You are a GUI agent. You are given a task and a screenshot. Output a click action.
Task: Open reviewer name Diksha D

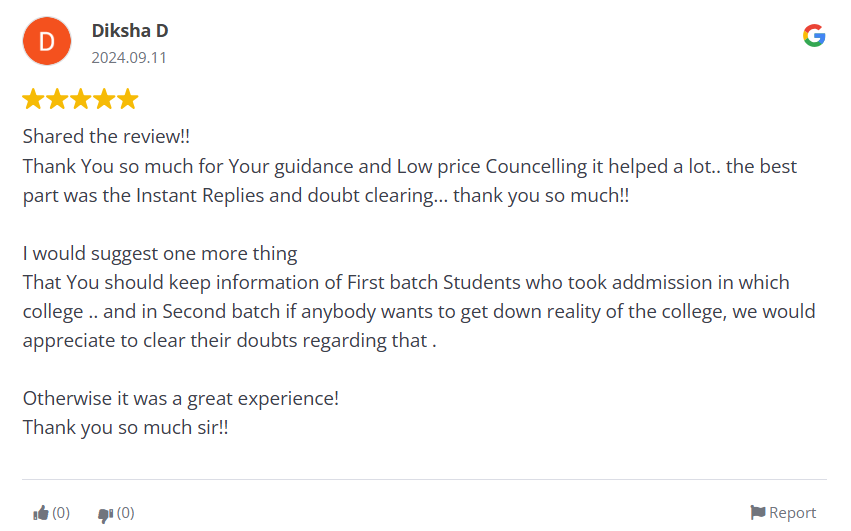point(130,30)
